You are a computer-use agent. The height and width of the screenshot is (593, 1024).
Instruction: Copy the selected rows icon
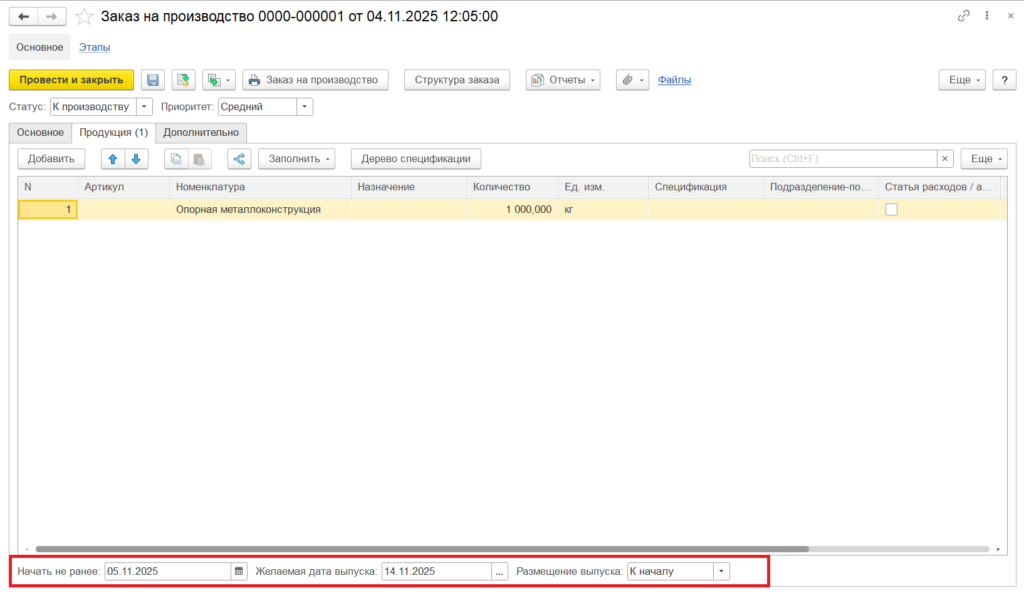click(x=176, y=159)
